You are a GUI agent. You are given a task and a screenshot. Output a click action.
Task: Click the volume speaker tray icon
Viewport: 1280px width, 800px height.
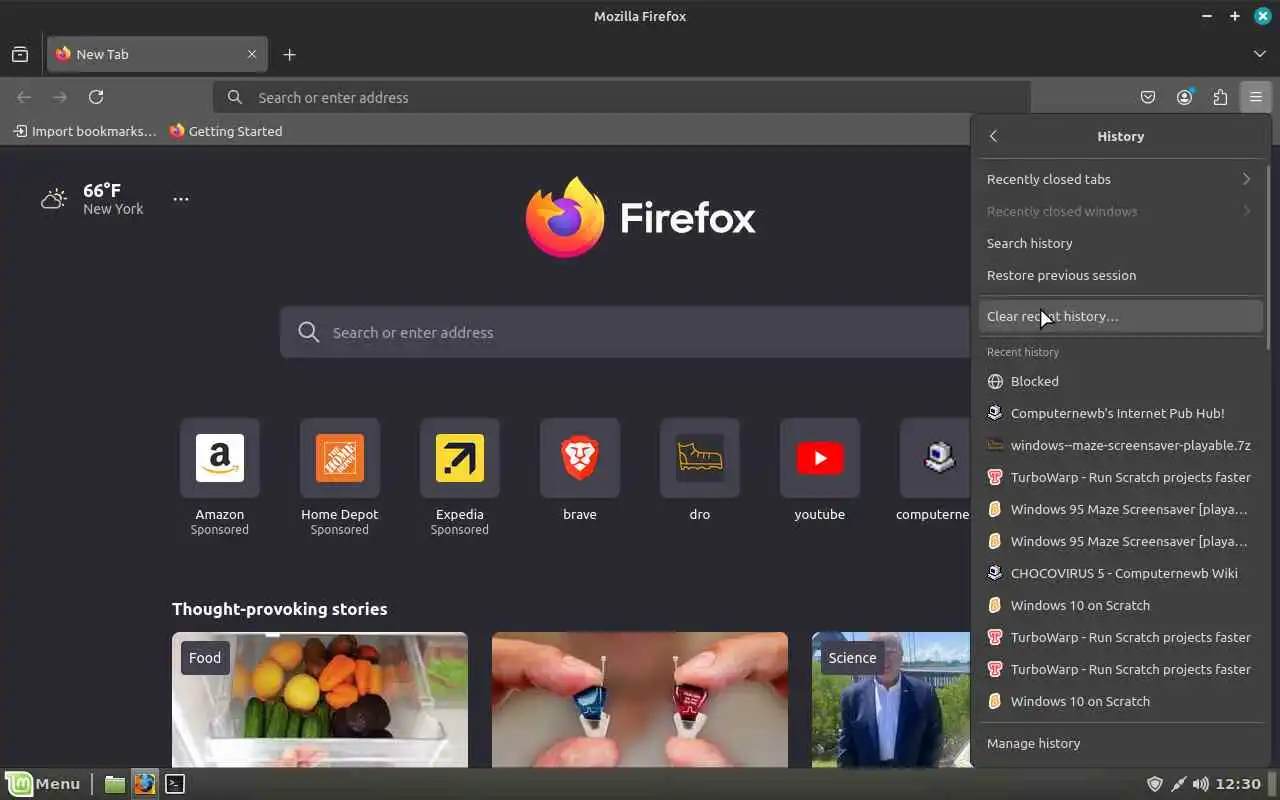coord(1201,784)
